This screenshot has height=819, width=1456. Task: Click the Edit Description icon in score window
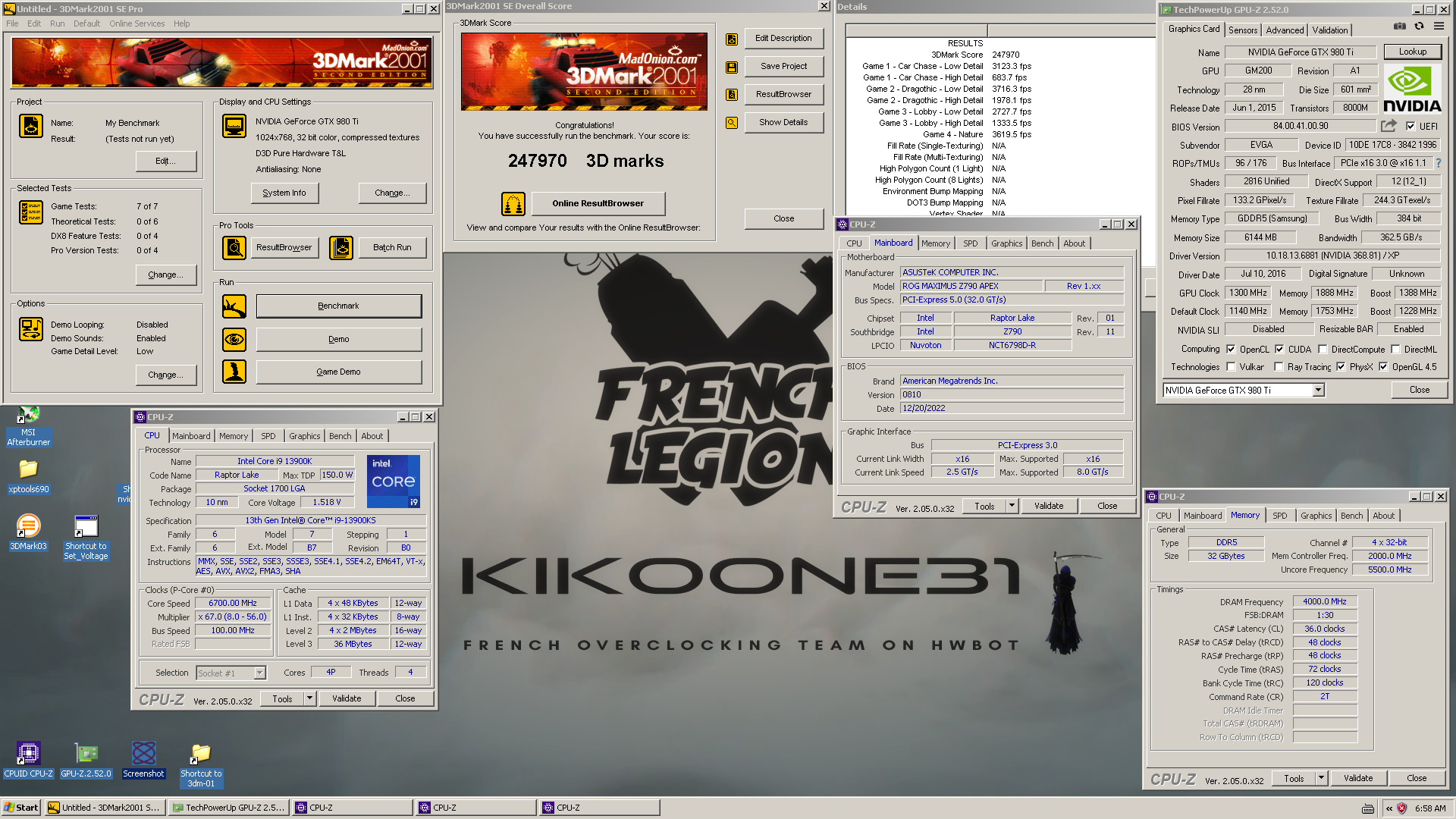(732, 39)
